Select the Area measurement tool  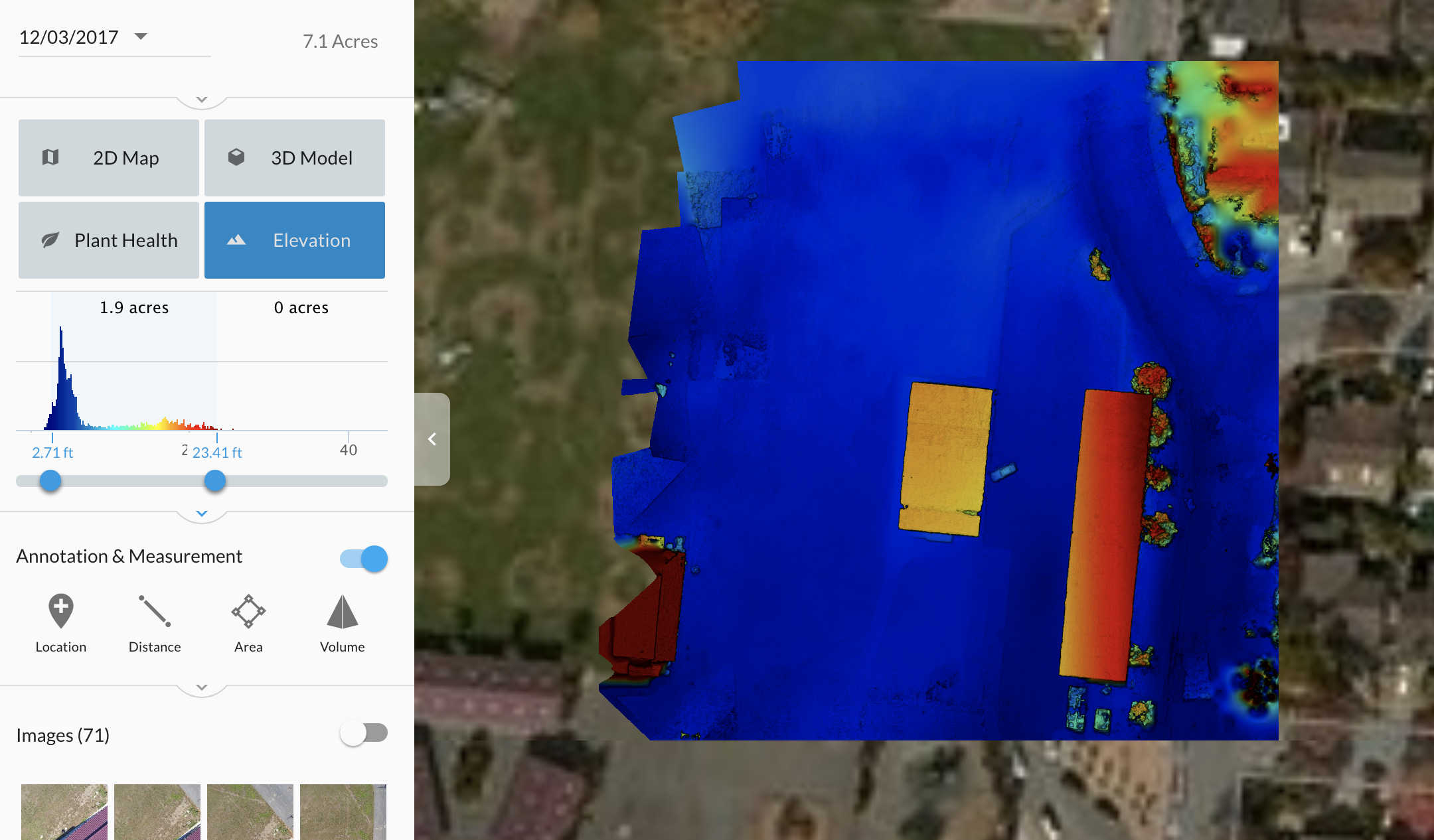[x=248, y=611]
